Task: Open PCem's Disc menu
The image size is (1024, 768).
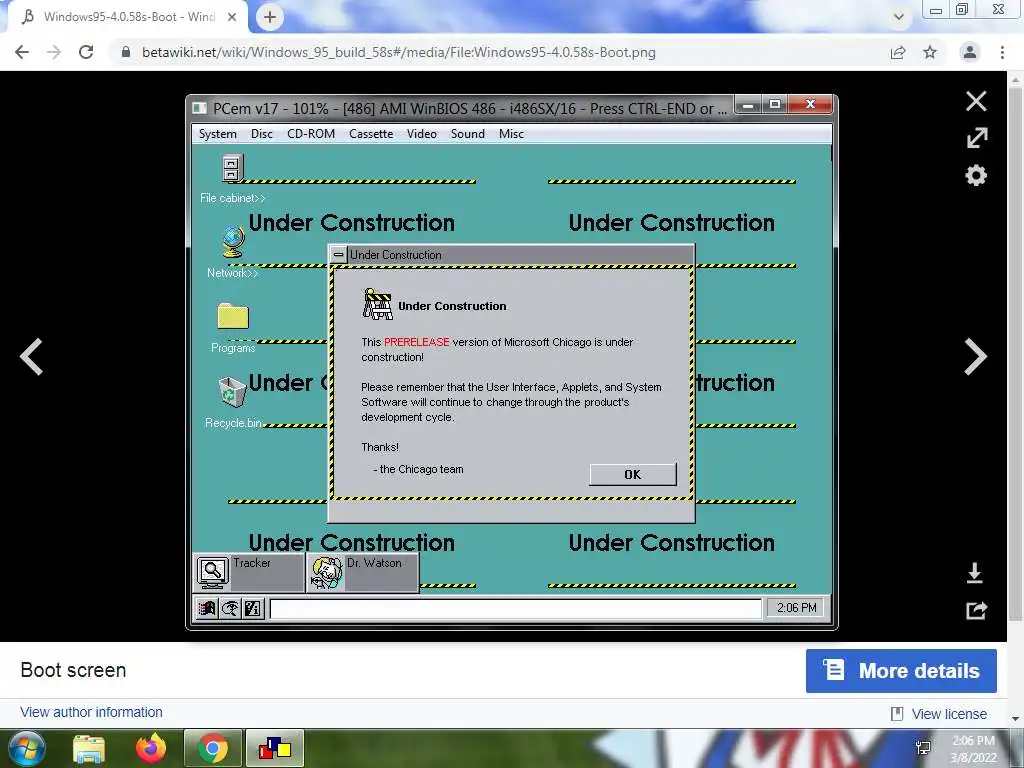Action: point(262,134)
